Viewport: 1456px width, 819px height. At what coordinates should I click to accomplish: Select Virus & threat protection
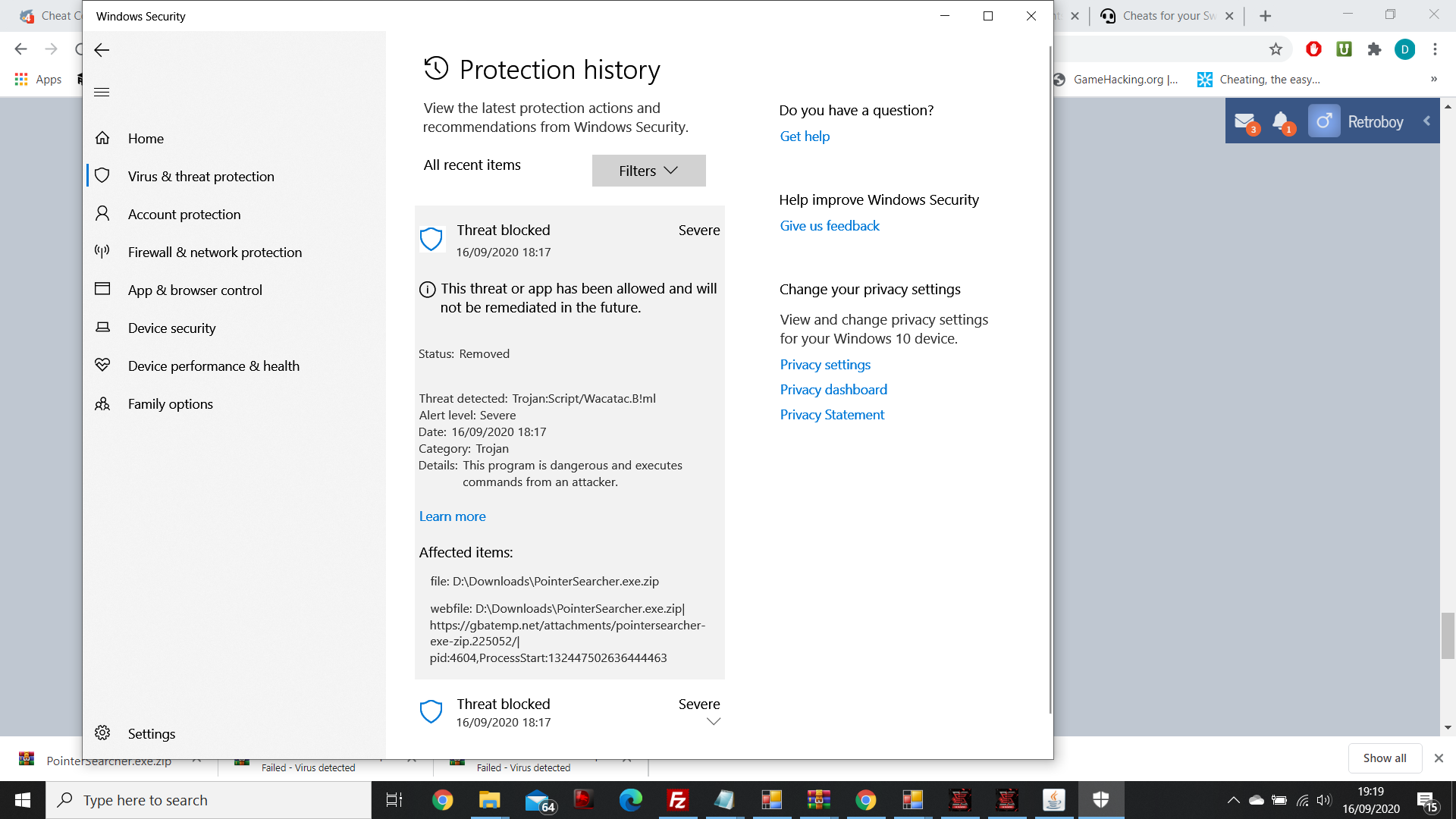pyautogui.click(x=201, y=176)
